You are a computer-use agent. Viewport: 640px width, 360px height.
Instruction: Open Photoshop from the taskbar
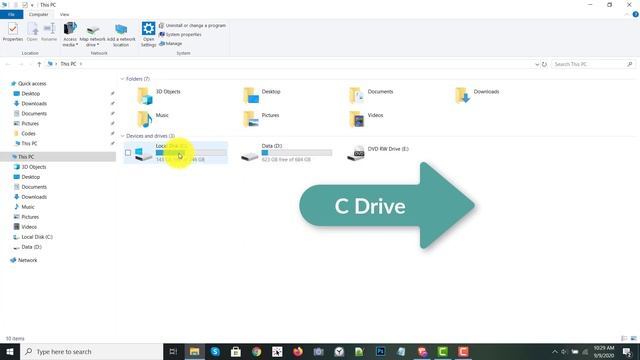click(x=380, y=351)
